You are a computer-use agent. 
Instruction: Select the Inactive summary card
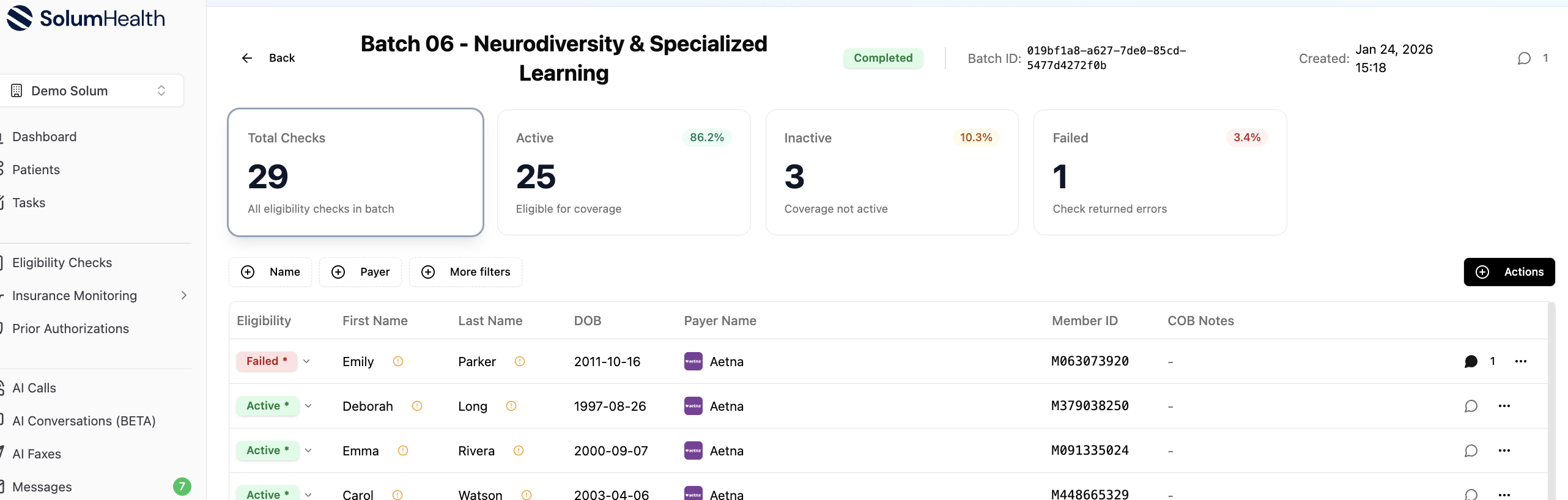tap(892, 172)
